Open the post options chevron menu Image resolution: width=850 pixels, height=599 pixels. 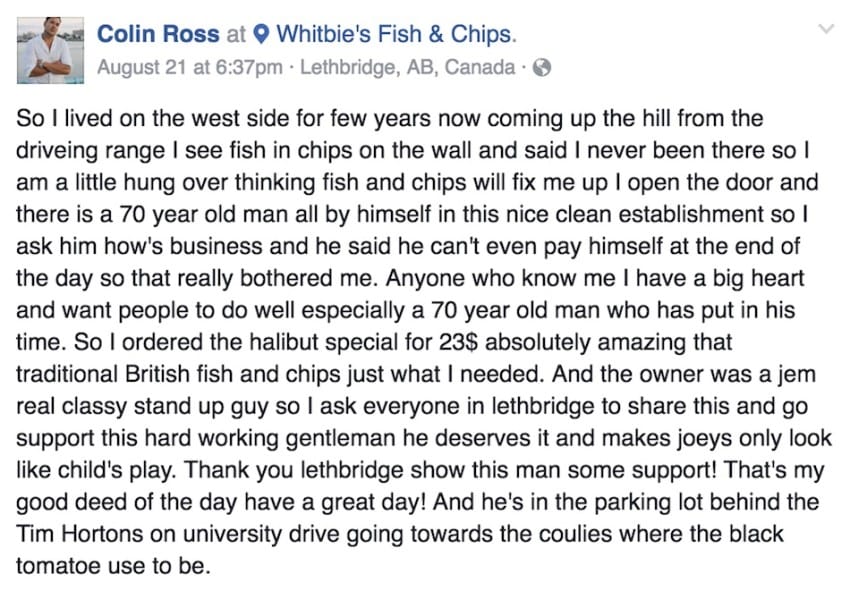[826, 29]
